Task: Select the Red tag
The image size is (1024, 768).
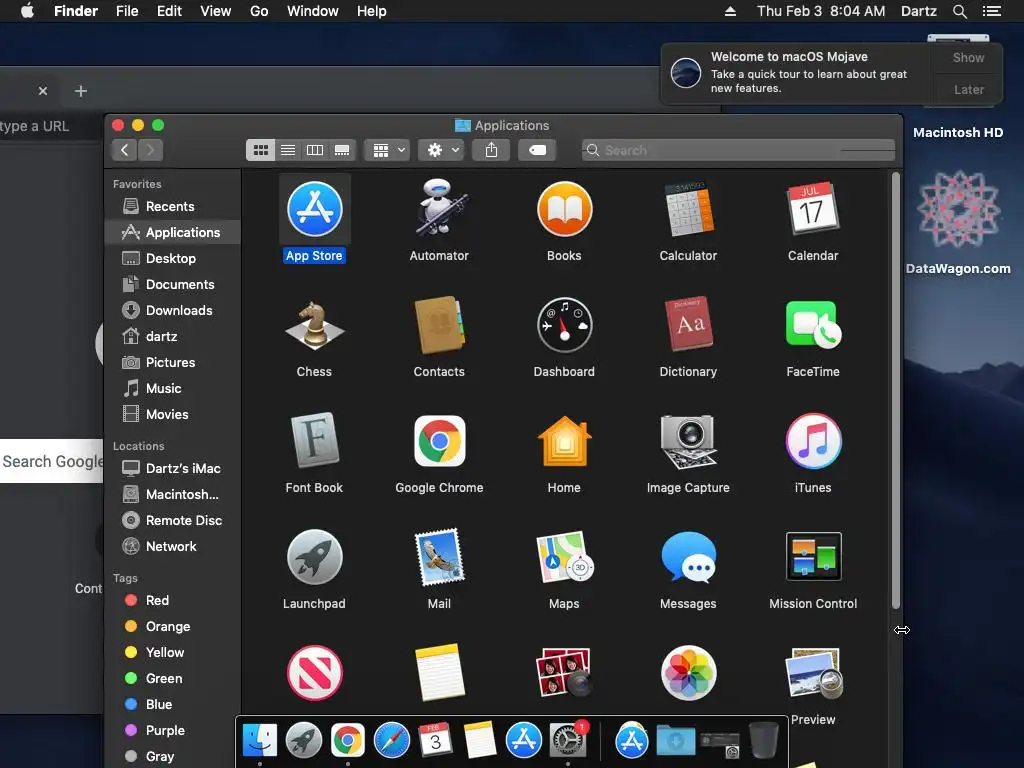Action: tap(172, 600)
